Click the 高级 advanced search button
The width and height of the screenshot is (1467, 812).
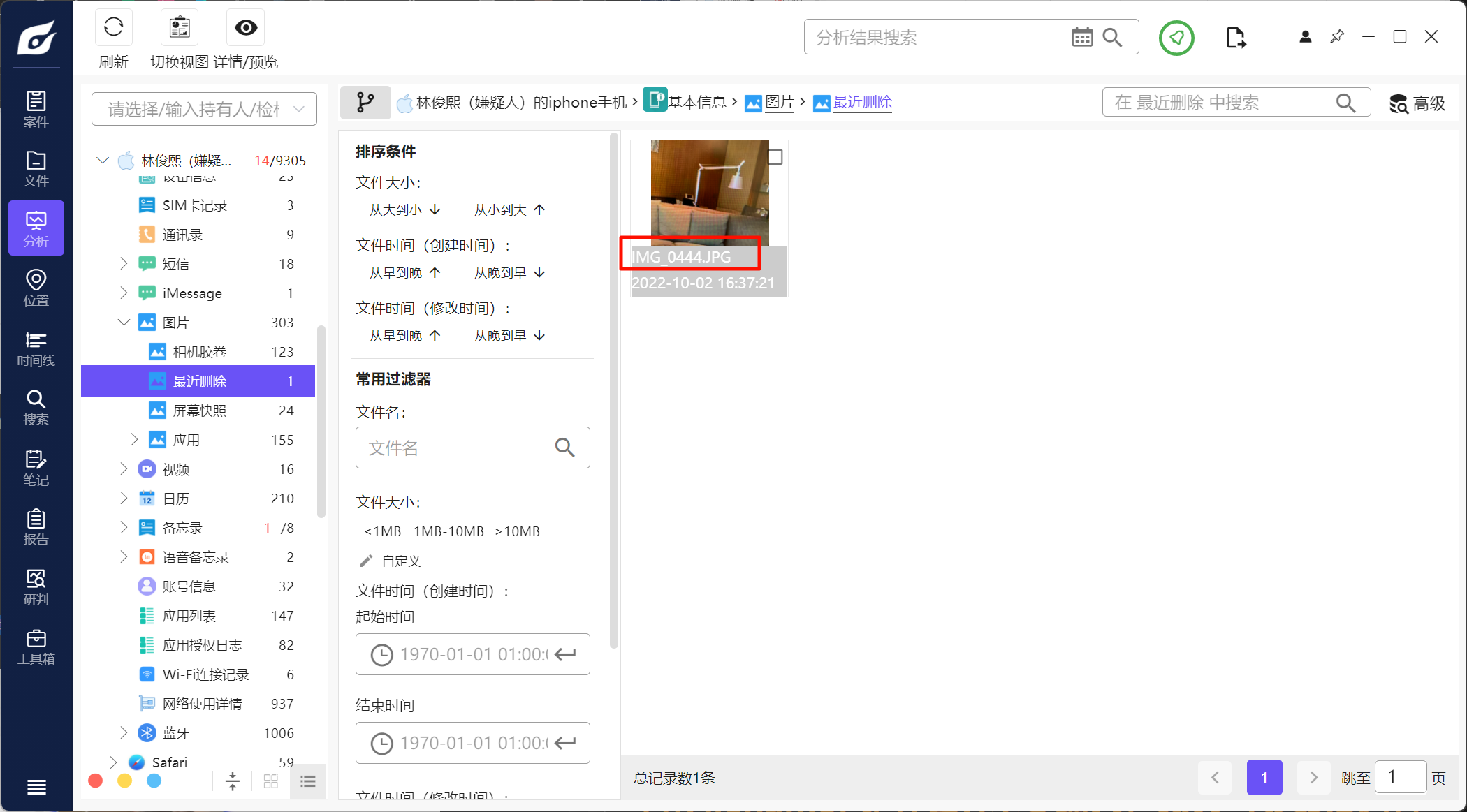click(x=1417, y=103)
